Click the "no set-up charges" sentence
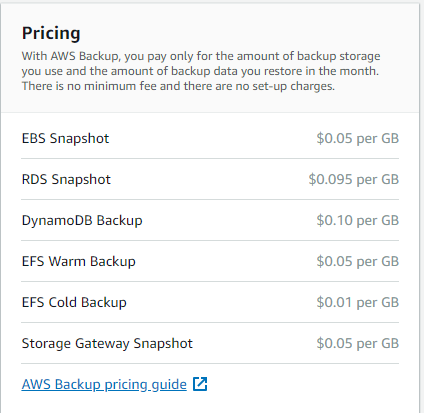The image size is (424, 413). 178,86
